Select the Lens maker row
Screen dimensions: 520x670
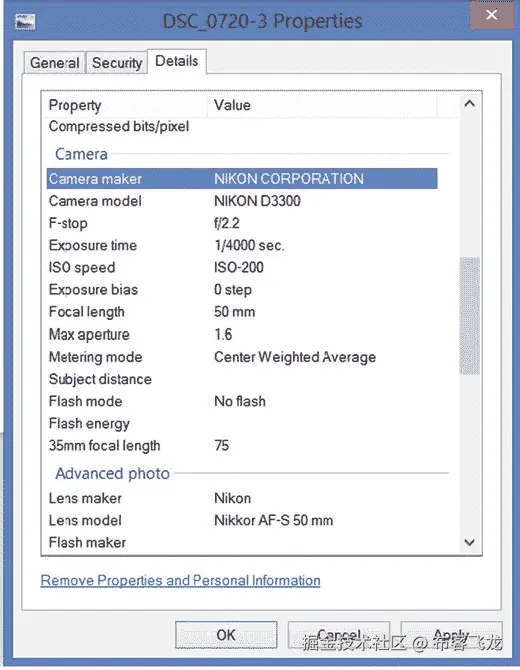coord(242,498)
